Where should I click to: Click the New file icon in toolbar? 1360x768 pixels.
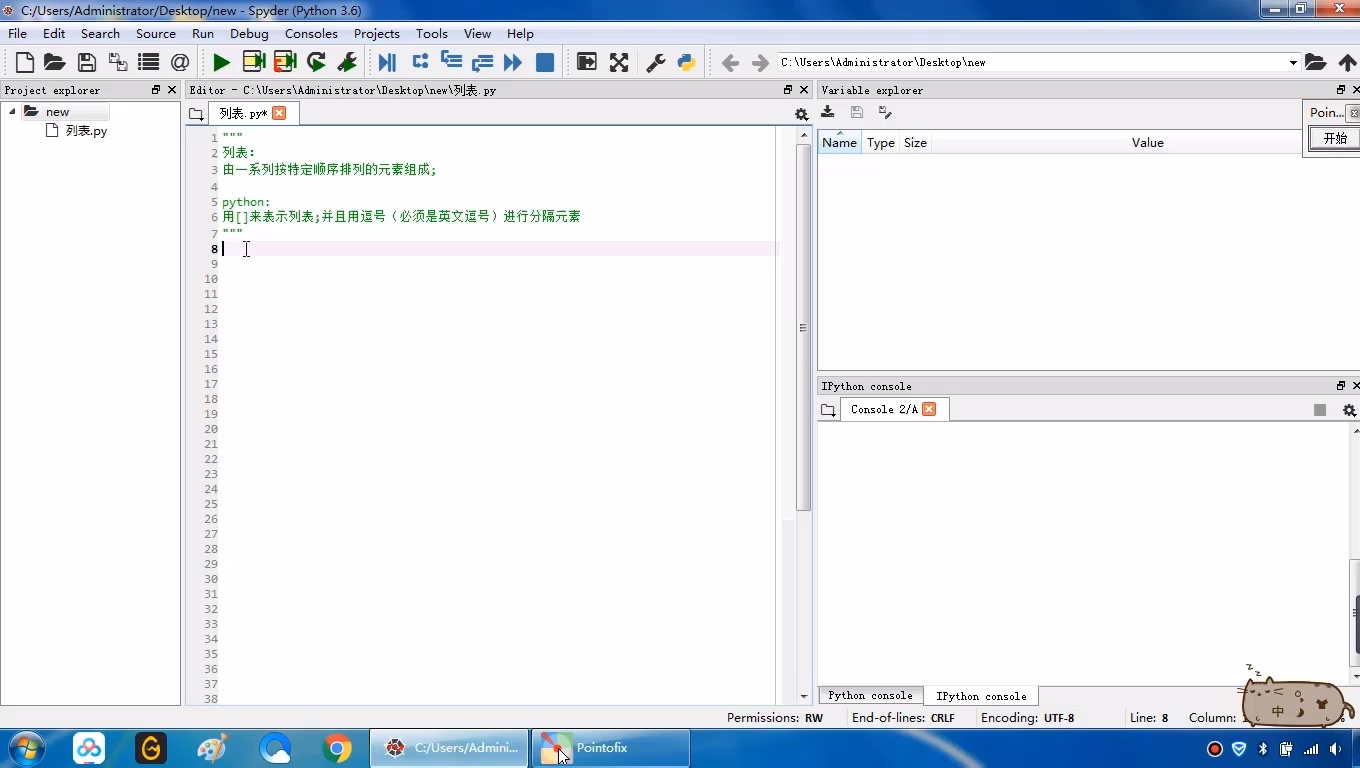[x=25, y=63]
